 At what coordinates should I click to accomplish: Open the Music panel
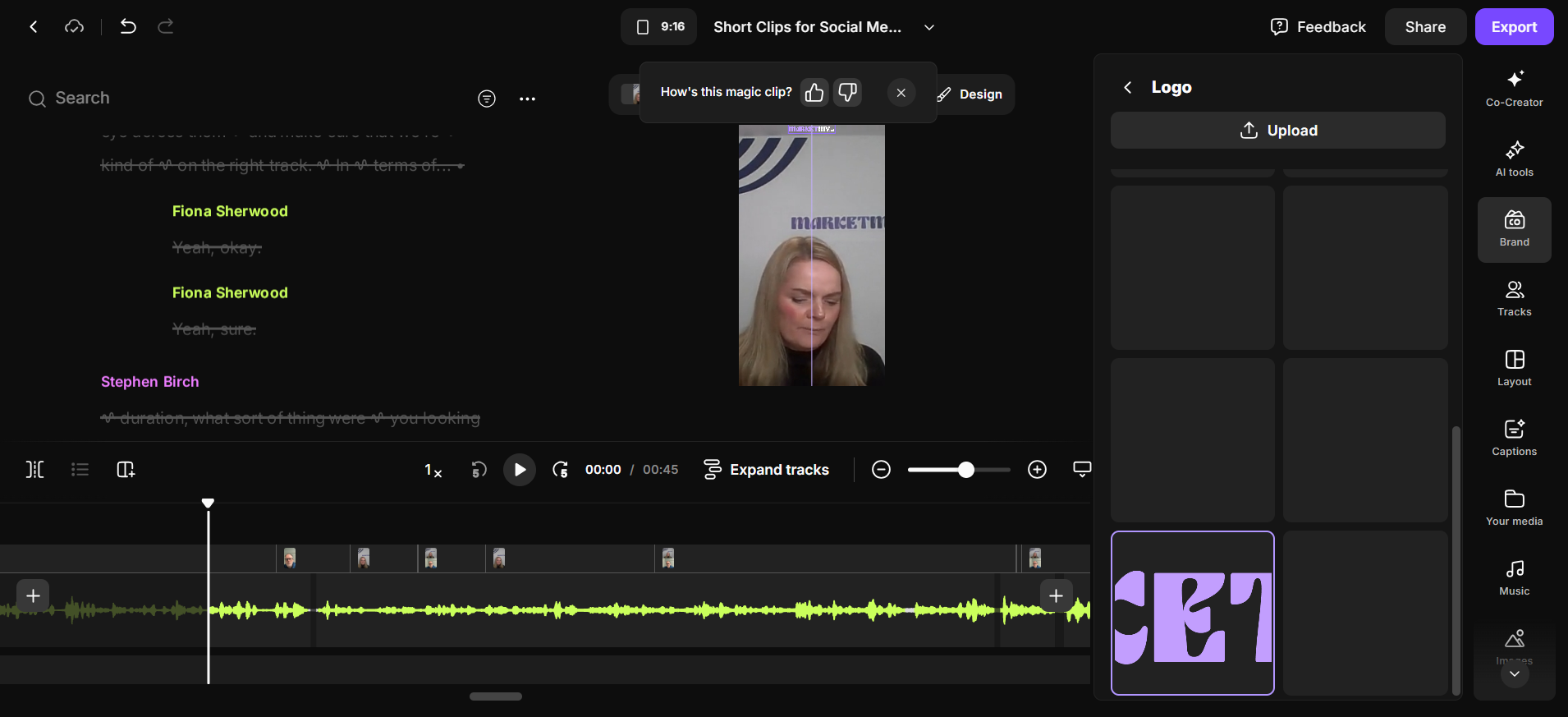(x=1514, y=578)
